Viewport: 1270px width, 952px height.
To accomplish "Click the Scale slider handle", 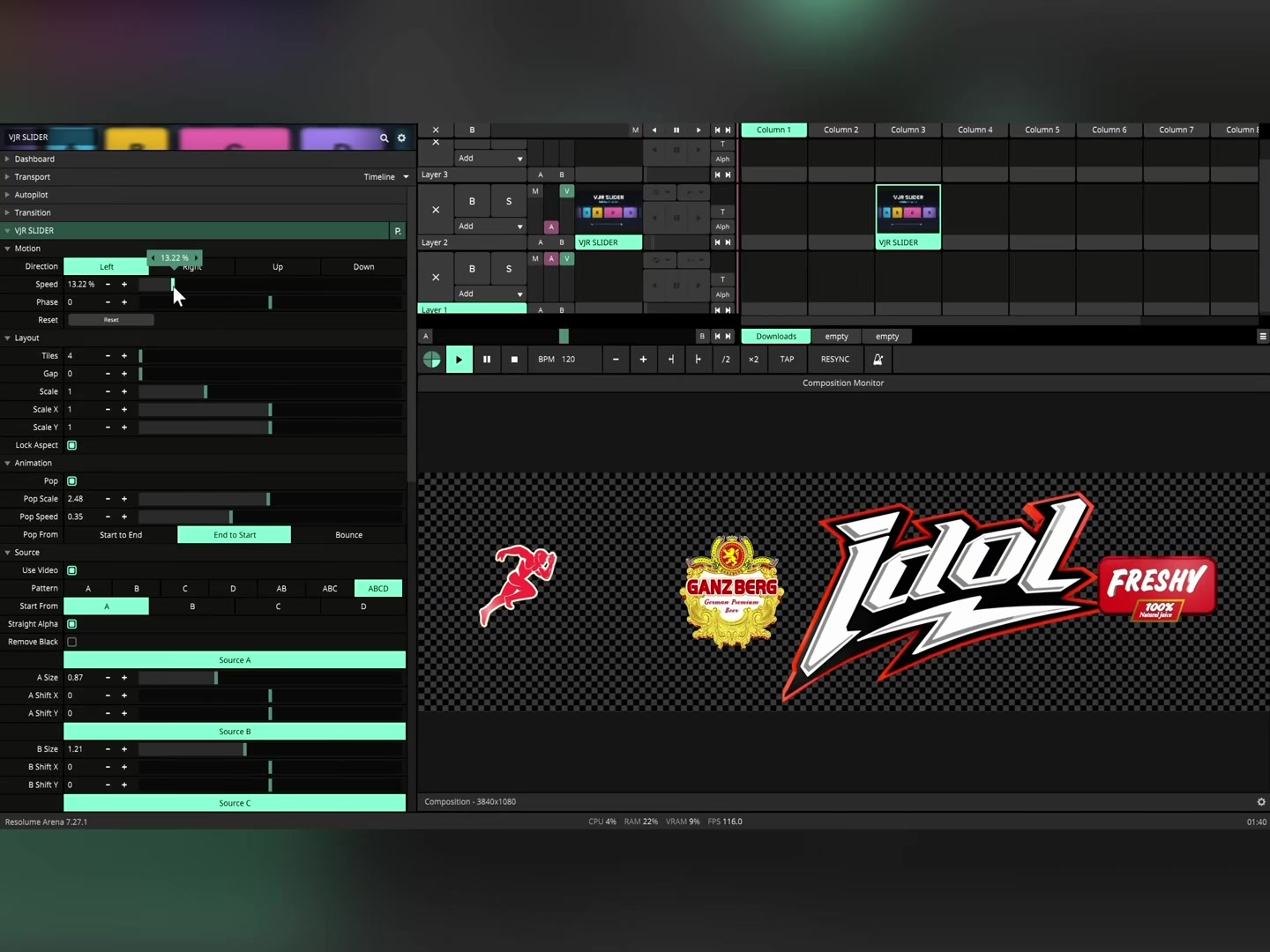I will [x=205, y=391].
